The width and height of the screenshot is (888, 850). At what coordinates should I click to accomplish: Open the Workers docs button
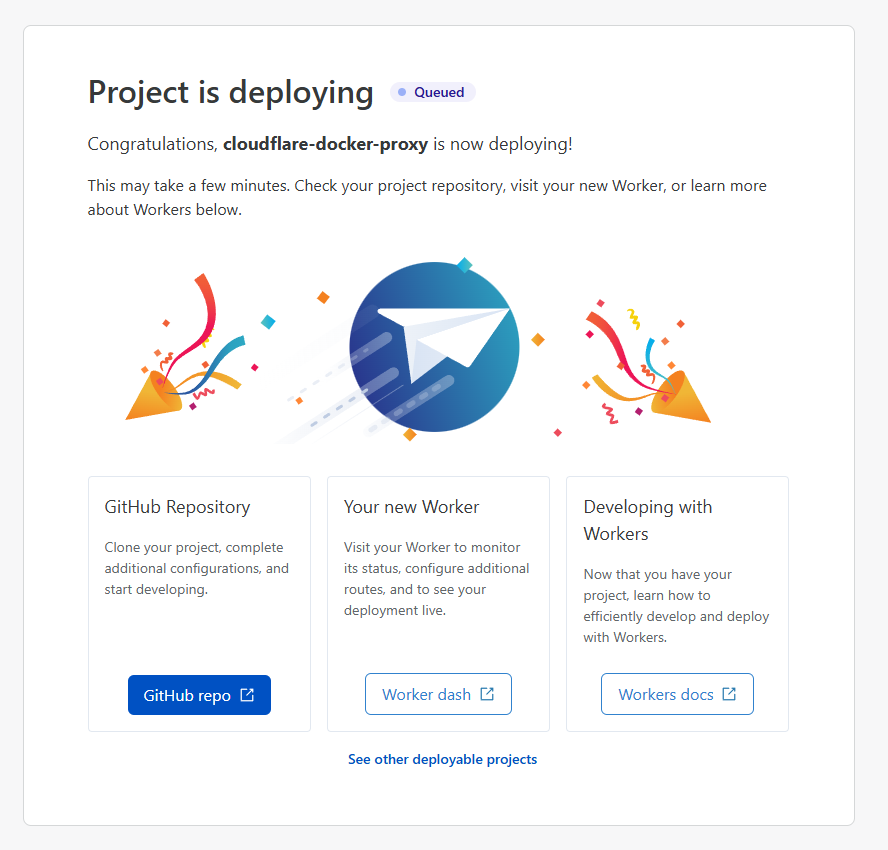point(677,694)
